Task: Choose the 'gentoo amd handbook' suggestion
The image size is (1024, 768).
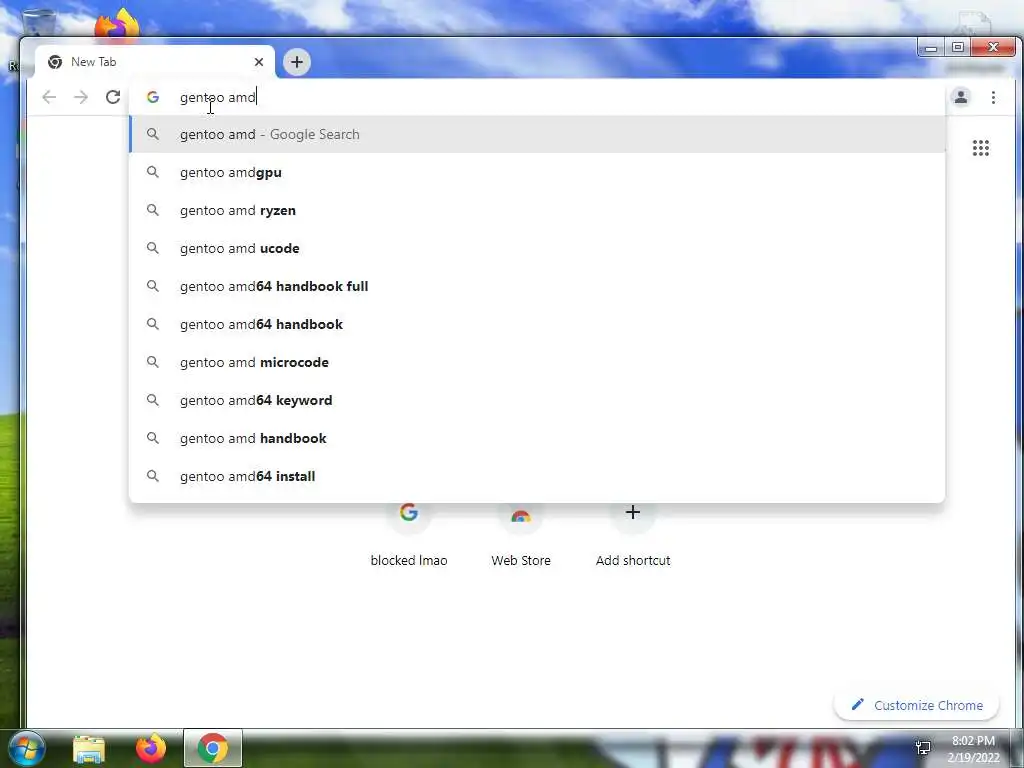Action: [x=537, y=438]
